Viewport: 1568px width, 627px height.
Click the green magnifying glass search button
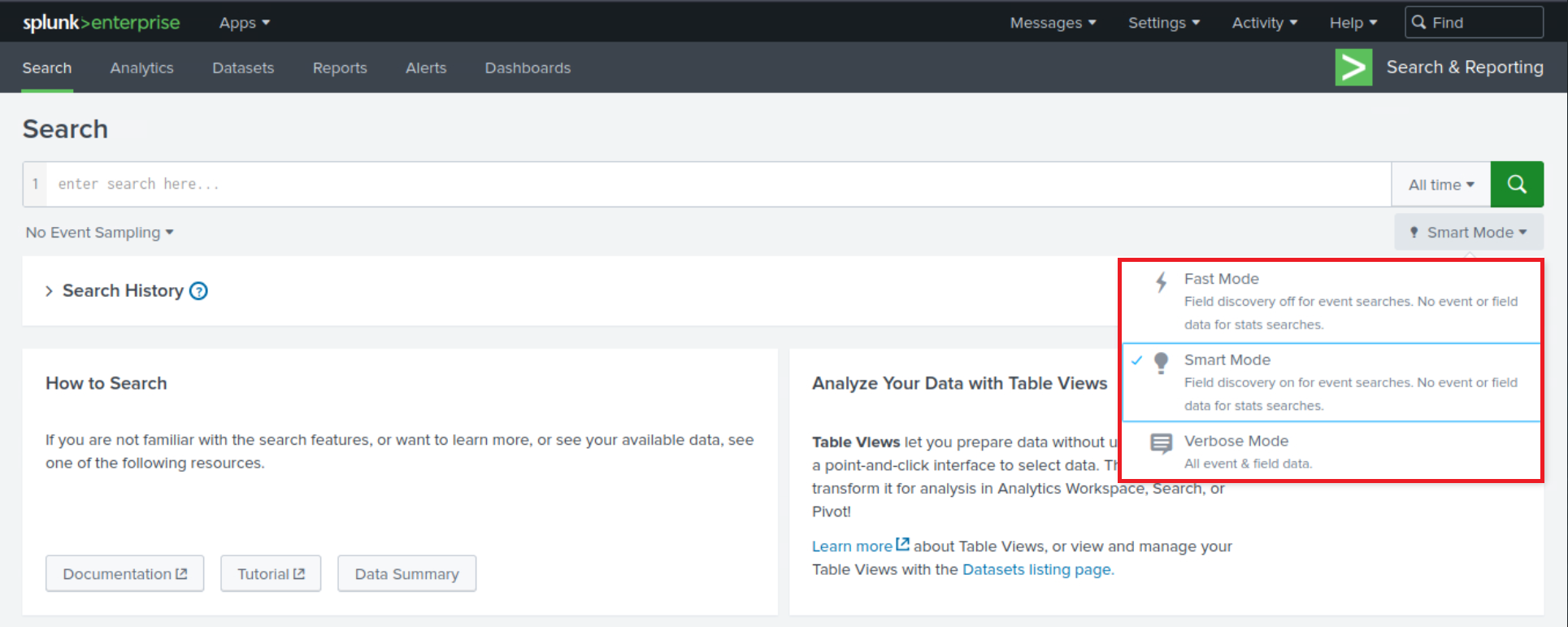click(1516, 185)
